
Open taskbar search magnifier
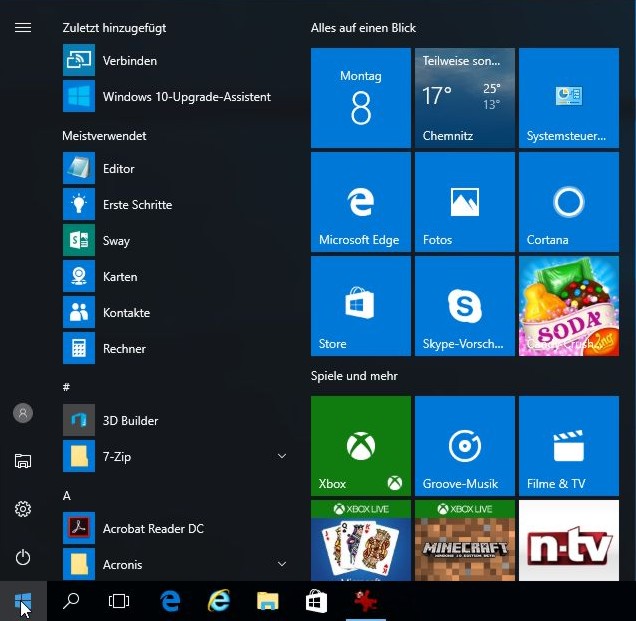71,601
